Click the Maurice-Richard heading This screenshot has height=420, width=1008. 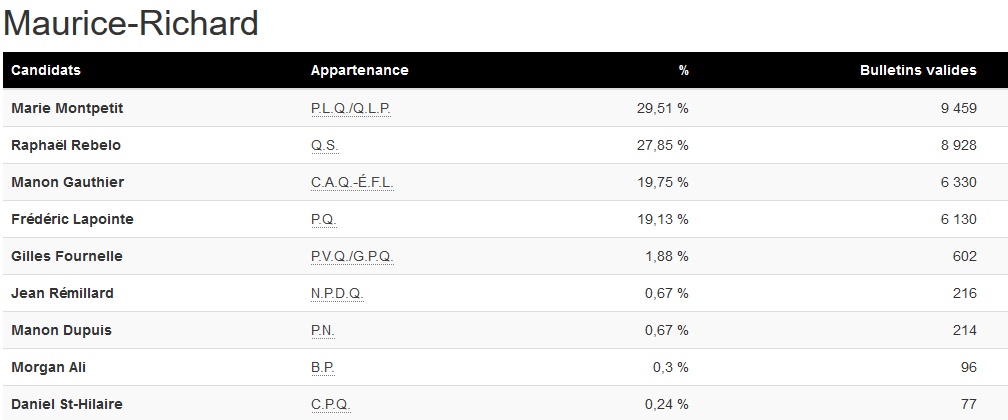click(x=132, y=23)
